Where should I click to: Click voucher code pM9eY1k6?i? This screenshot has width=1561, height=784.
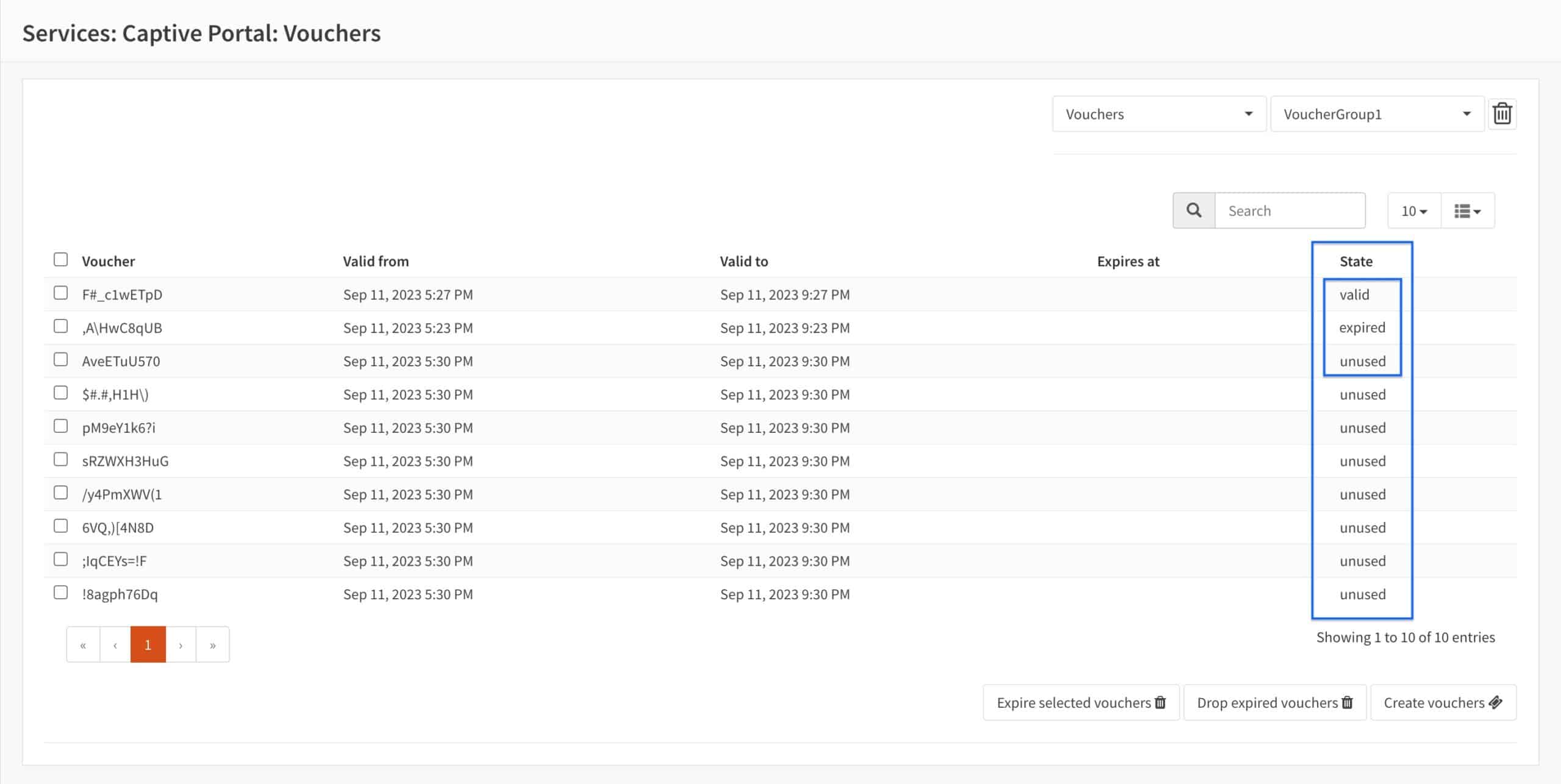[x=118, y=428]
